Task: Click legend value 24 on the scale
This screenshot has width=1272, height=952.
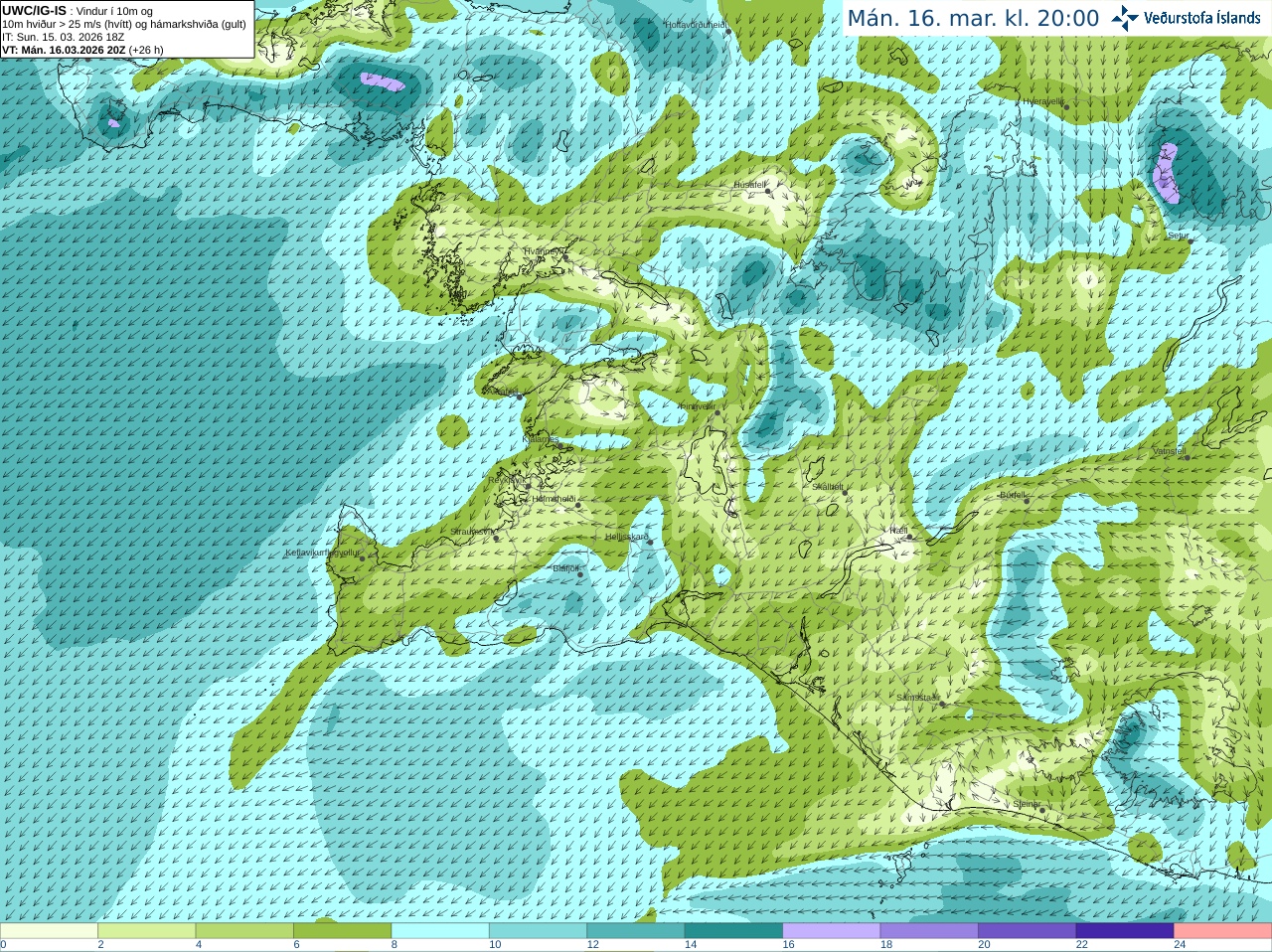Action: pos(1180,945)
